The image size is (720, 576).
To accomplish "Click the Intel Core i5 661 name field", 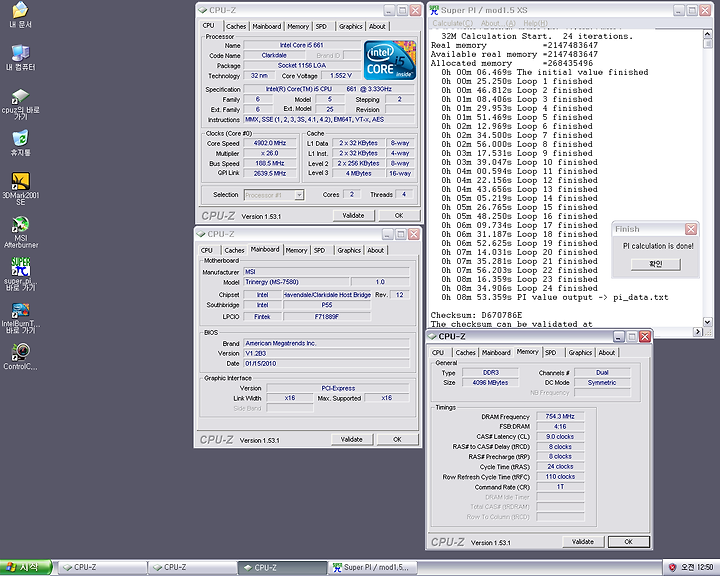I will click(302, 45).
